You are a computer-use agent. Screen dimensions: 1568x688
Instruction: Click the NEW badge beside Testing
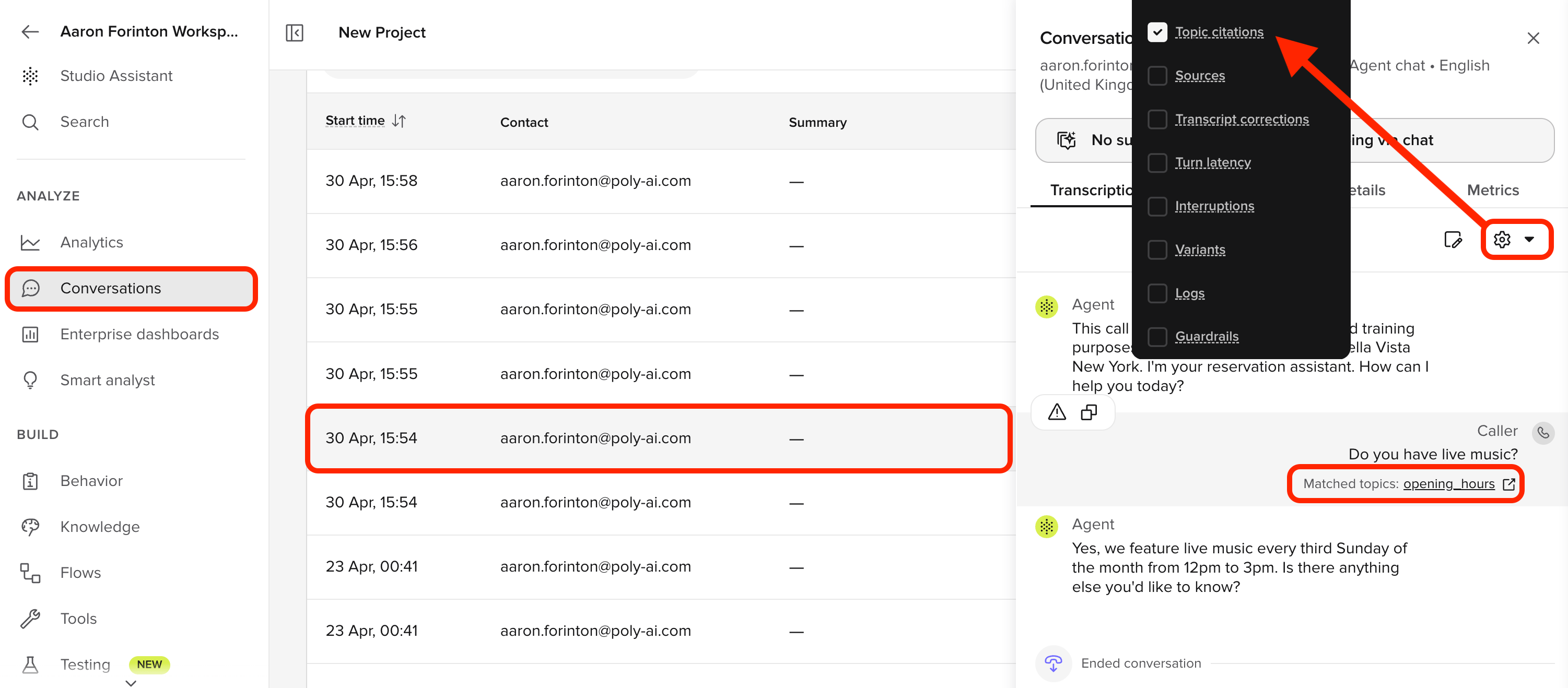(149, 665)
